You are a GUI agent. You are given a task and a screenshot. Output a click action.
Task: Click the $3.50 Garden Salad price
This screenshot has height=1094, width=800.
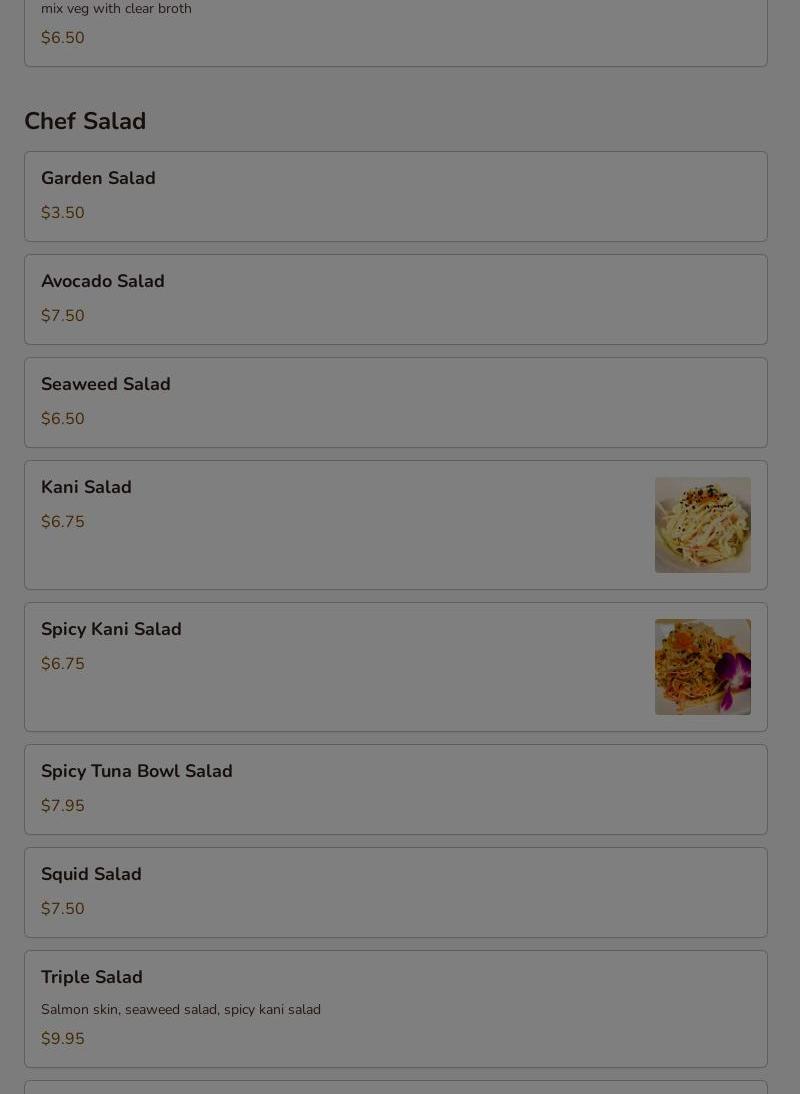(63, 213)
